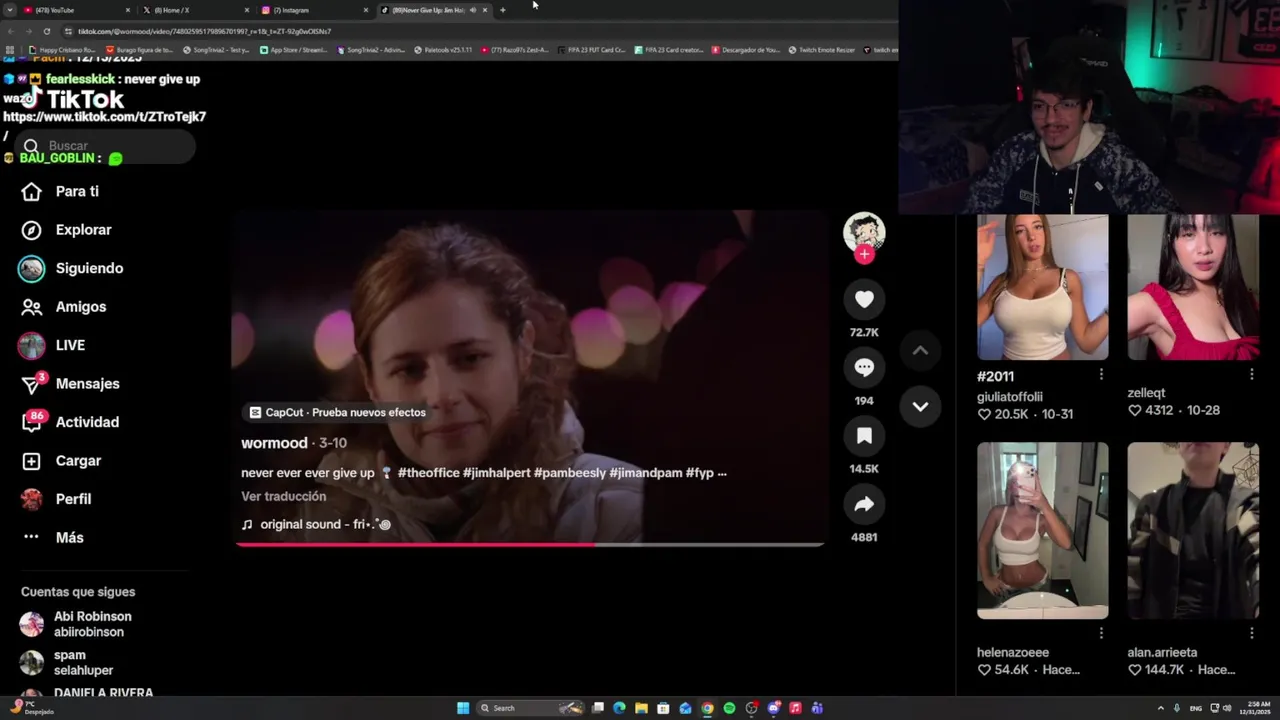This screenshot has height=720, width=1280.
Task: Open Mensajes inbox
Action: tap(70, 384)
